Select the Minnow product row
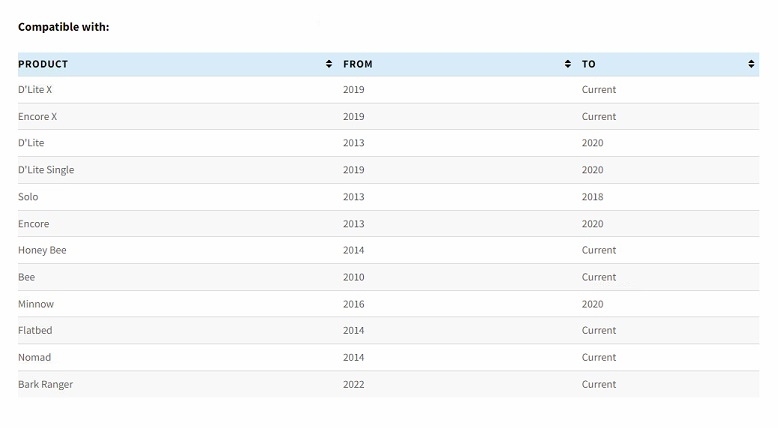778x428 pixels. tap(389, 304)
